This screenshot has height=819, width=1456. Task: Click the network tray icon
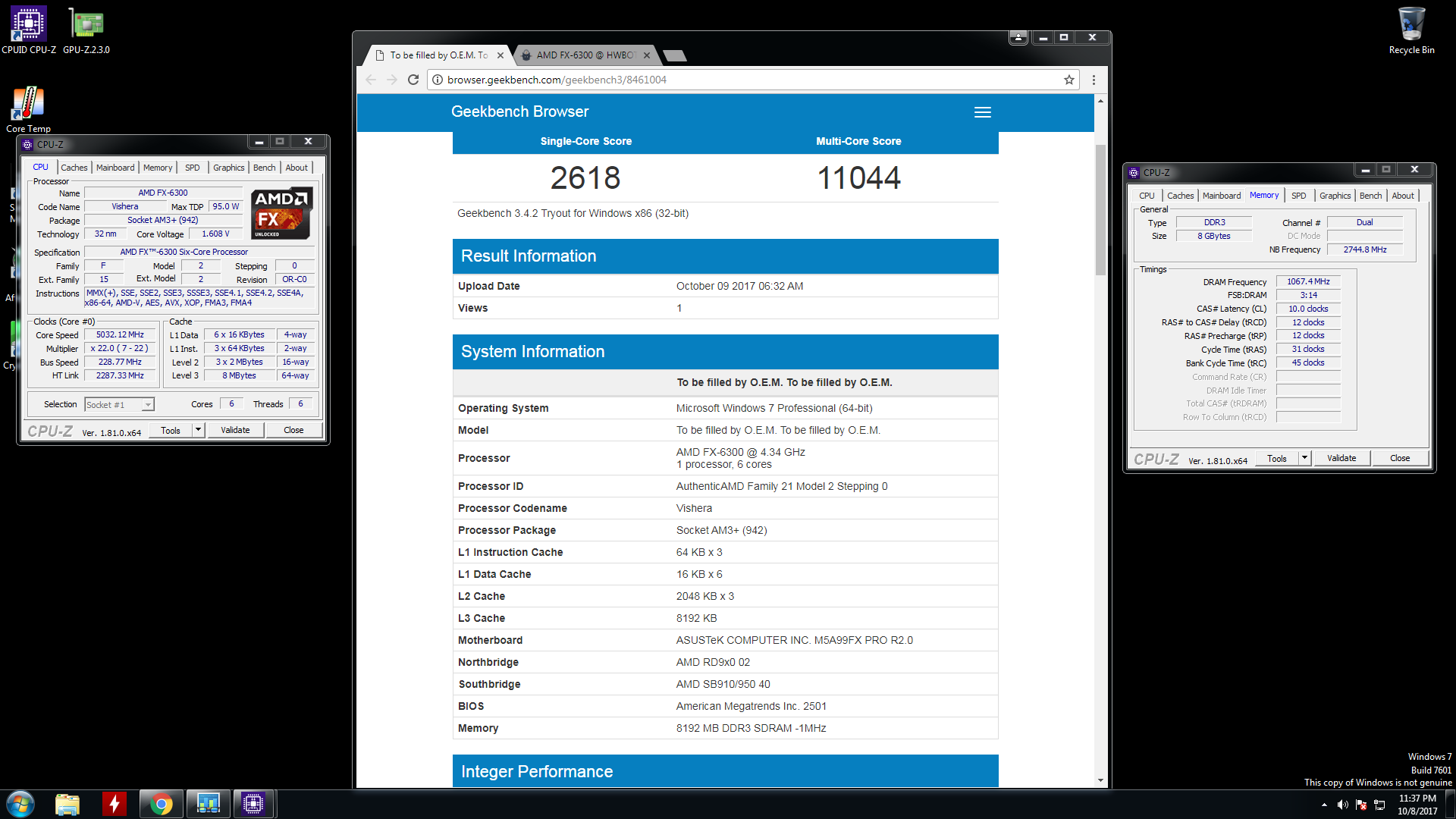(x=1379, y=805)
